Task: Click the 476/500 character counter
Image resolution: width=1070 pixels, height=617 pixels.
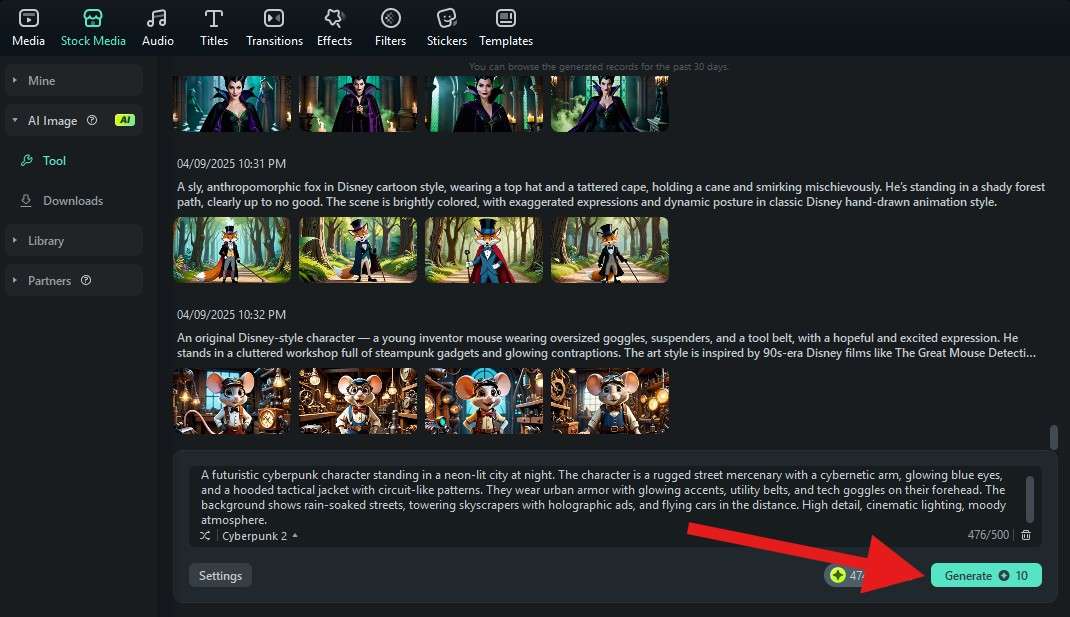Action: [x=988, y=534]
